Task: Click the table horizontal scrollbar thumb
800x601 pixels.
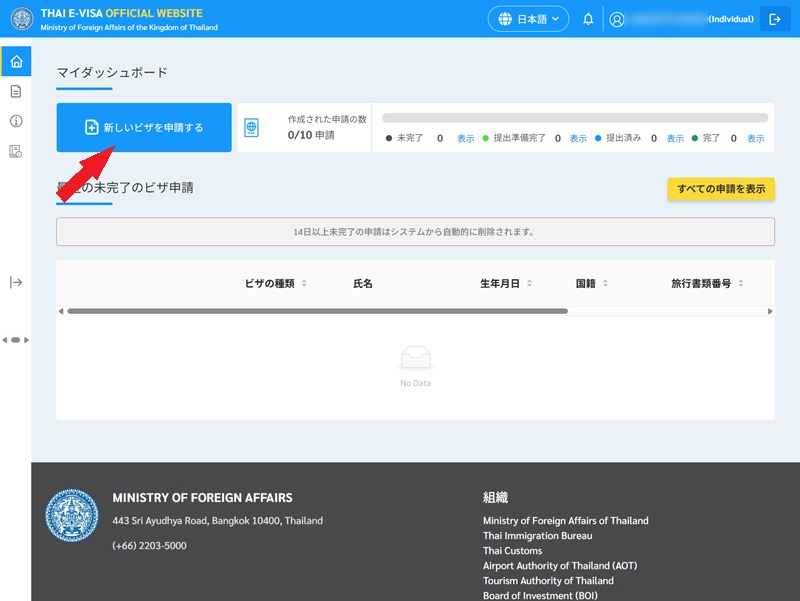Action: point(317,311)
